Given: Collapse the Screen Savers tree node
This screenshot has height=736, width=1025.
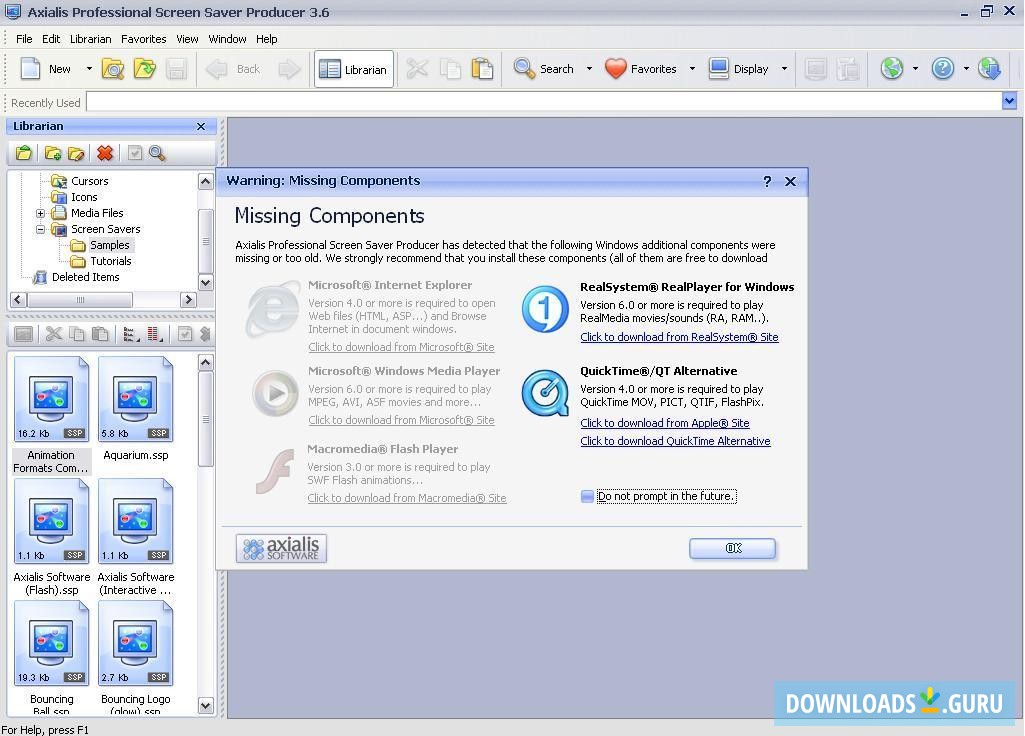Looking at the screenshot, I should pyautogui.click(x=41, y=229).
